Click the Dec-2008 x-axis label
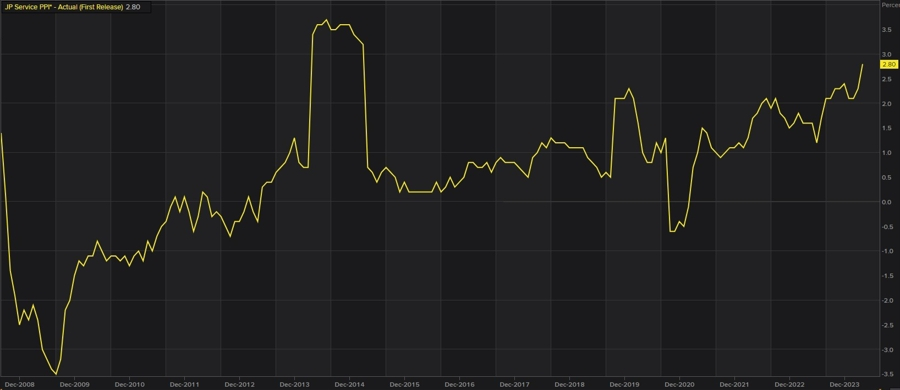900x390 pixels. [20, 384]
